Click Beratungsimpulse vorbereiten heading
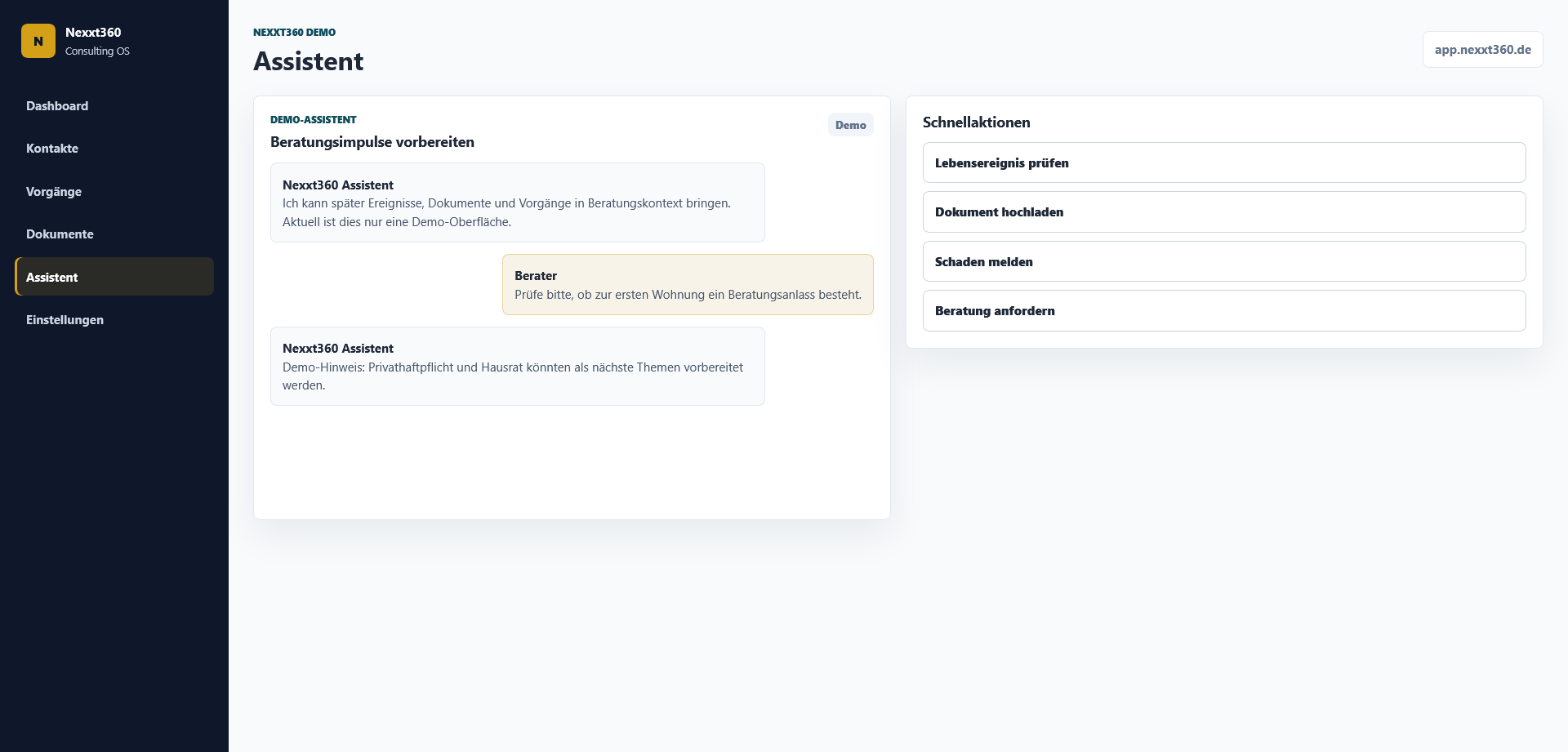Viewport: 1568px width, 752px height. click(x=372, y=142)
